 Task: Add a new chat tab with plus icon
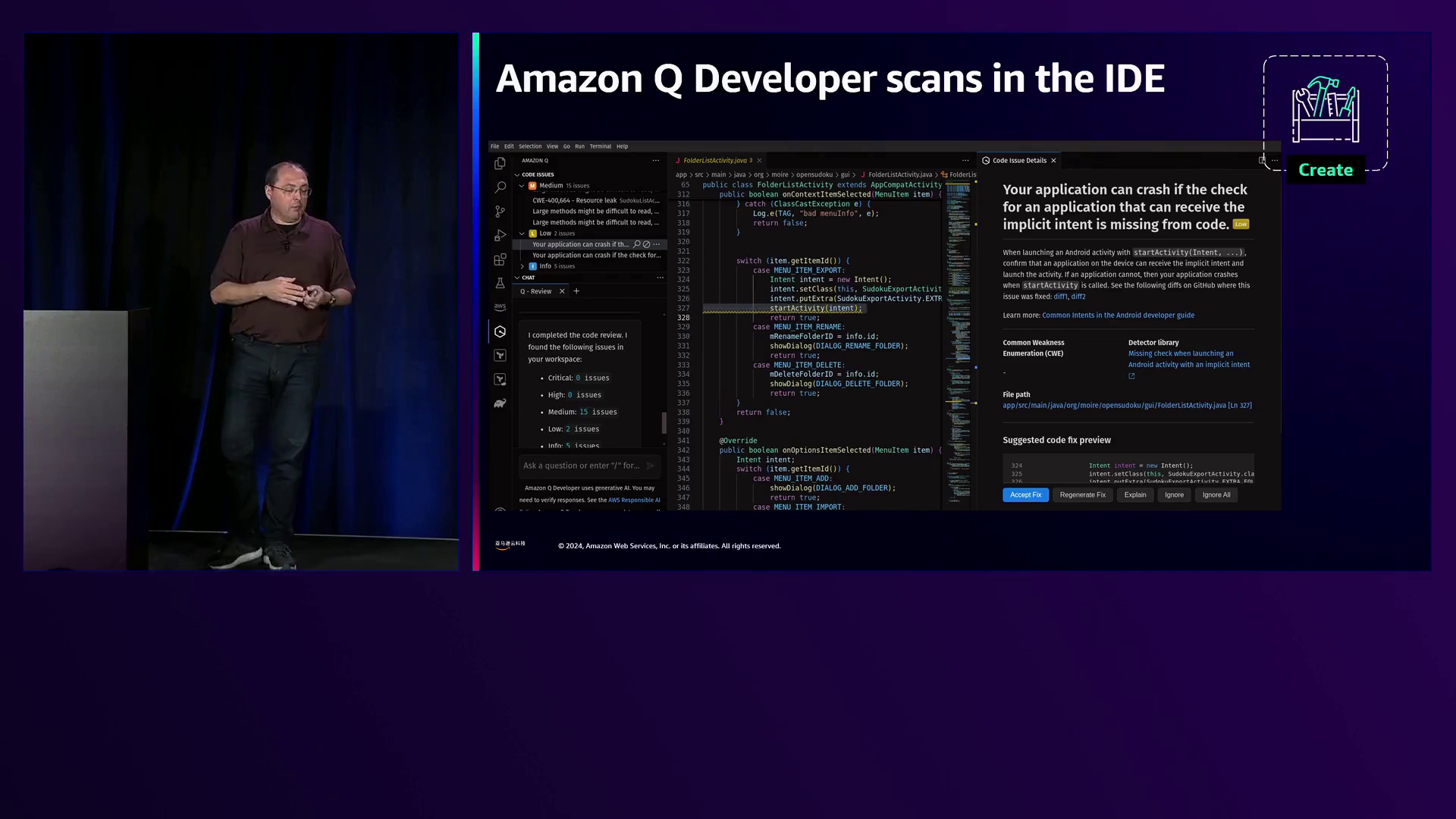point(576,291)
